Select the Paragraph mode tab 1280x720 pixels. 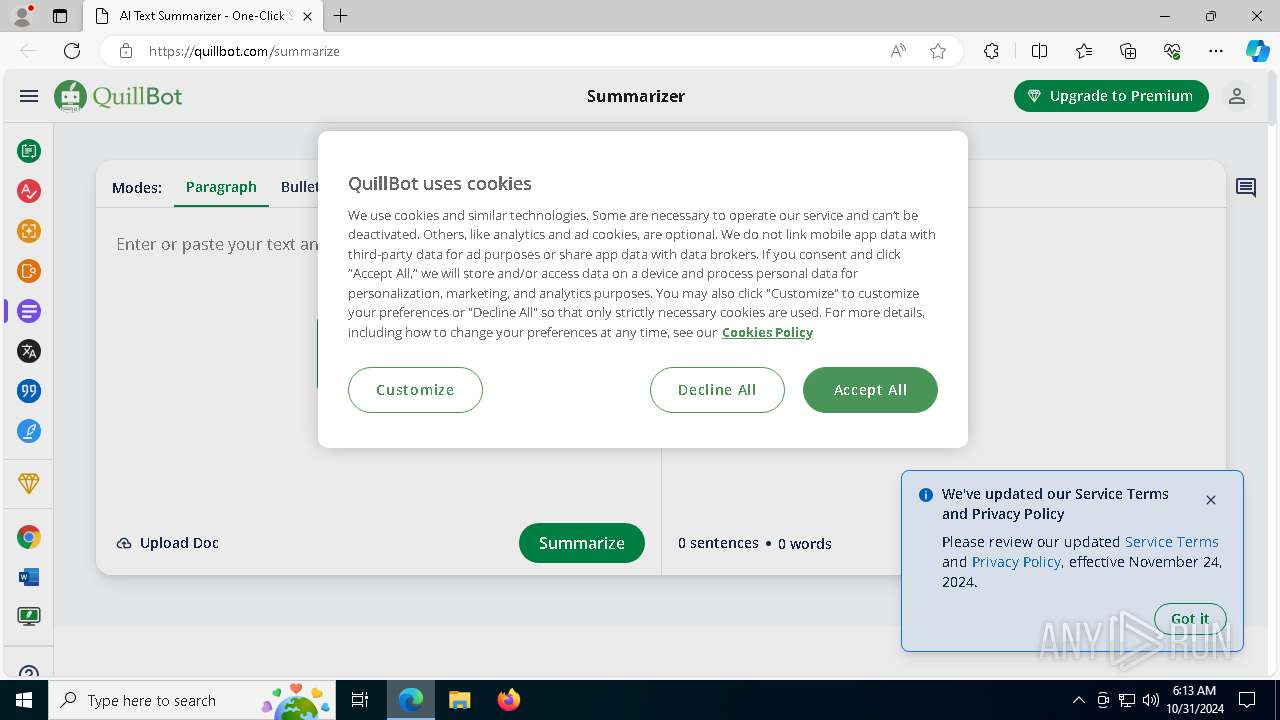[x=221, y=187]
